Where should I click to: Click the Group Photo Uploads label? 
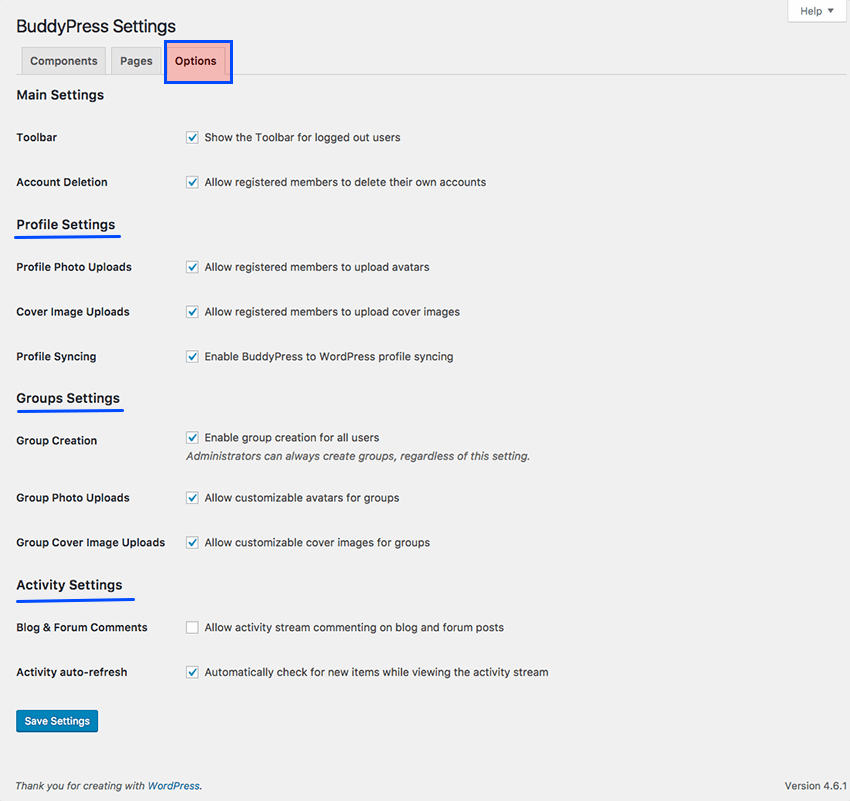[x=73, y=498]
